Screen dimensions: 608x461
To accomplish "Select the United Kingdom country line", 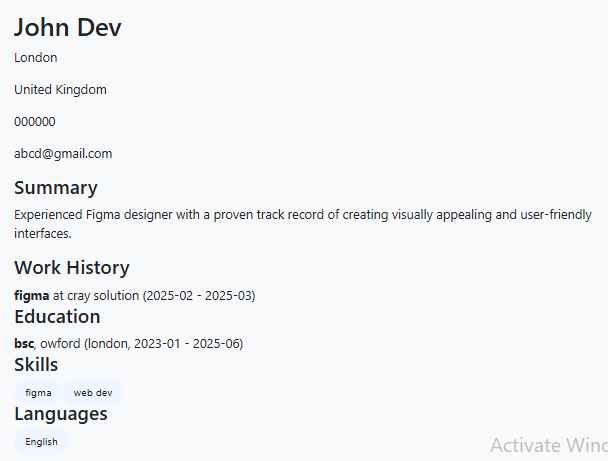I will click(x=60, y=90).
